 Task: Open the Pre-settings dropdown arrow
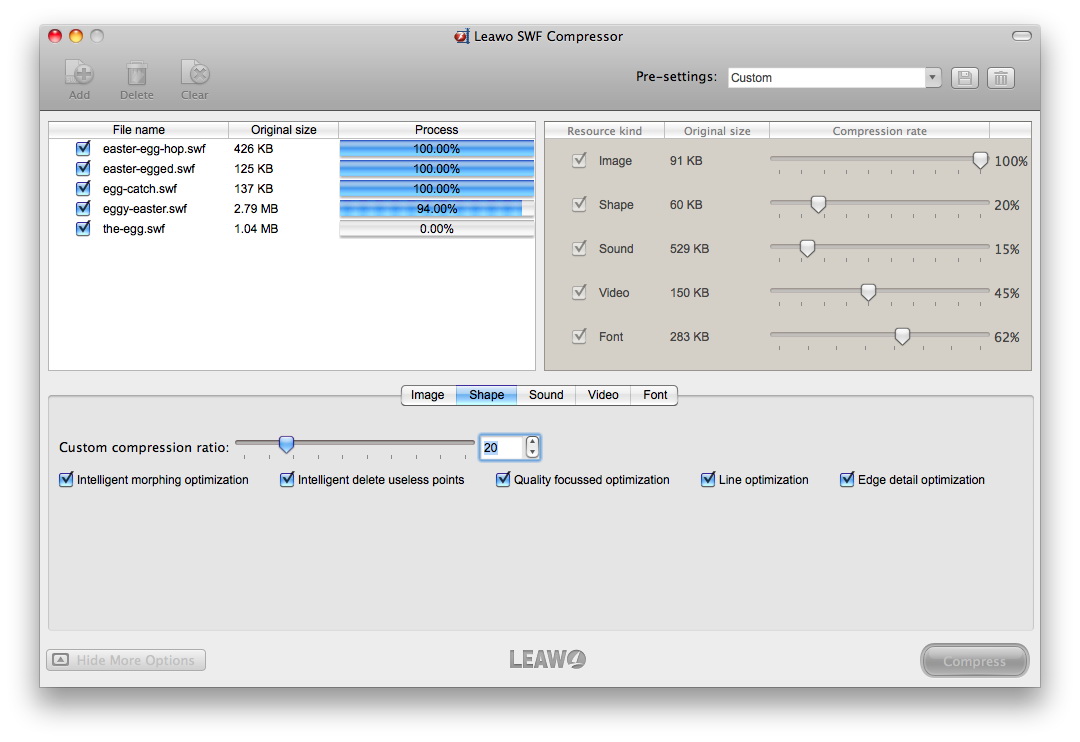(x=932, y=78)
